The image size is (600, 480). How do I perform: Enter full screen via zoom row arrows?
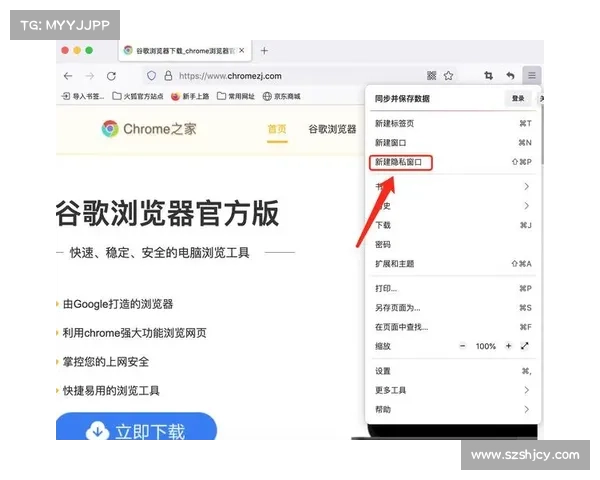525,346
